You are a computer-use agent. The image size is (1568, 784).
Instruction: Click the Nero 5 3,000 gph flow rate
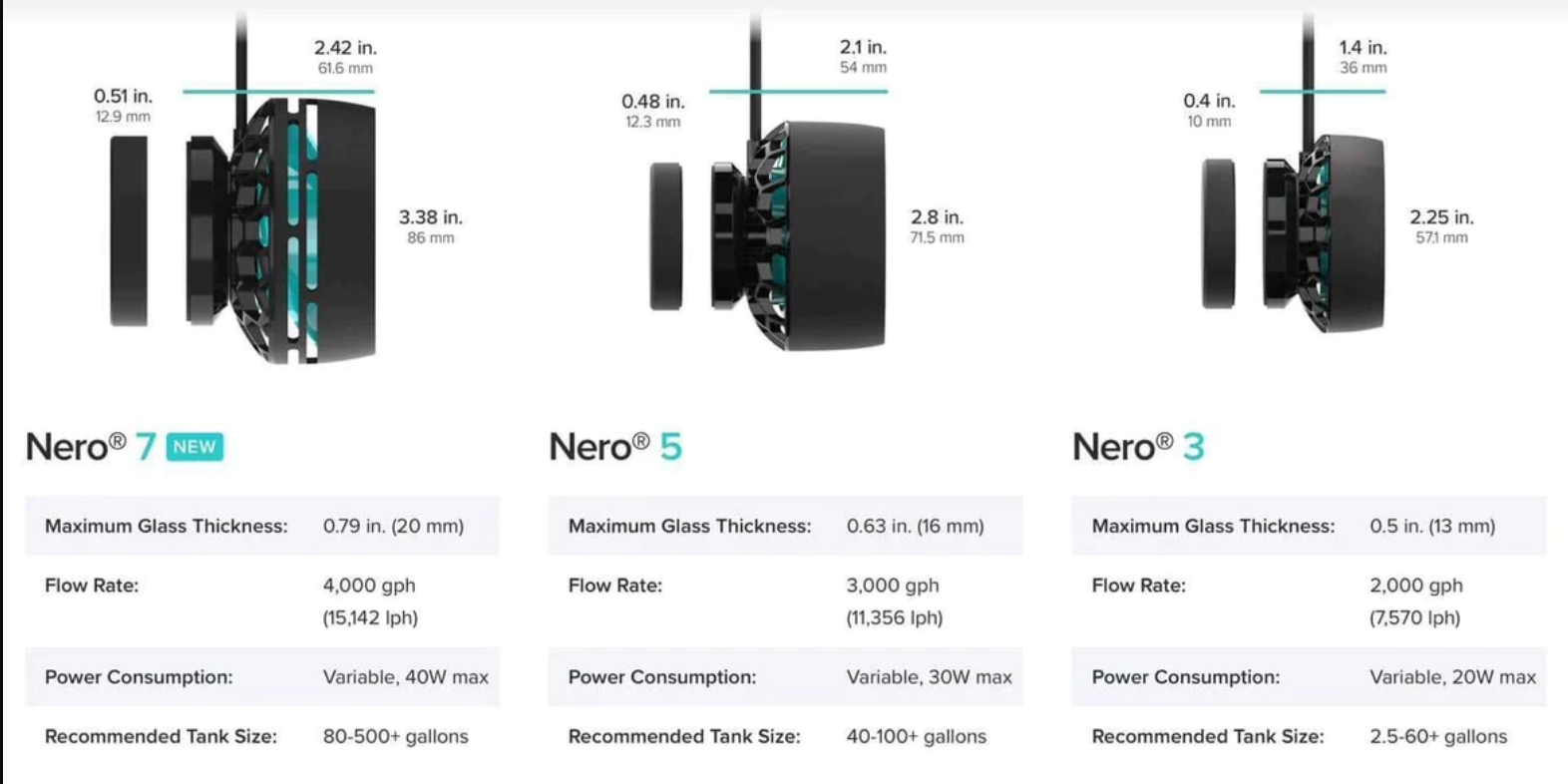pyautogui.click(x=893, y=586)
